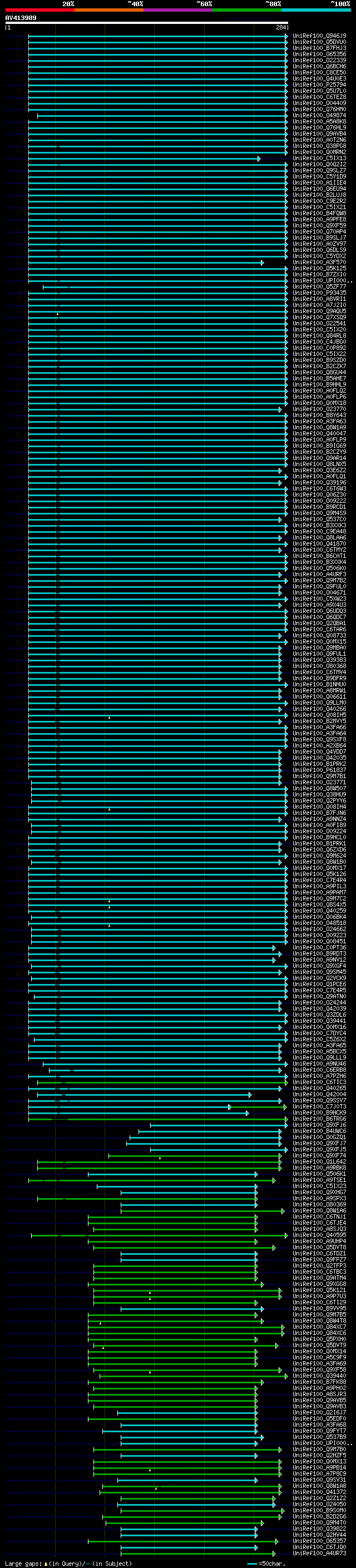Image resolution: width=356 pixels, height=1568 pixels.
Task: Open hit UniRef100_Q9XF58
Action: pos(319,1369)
